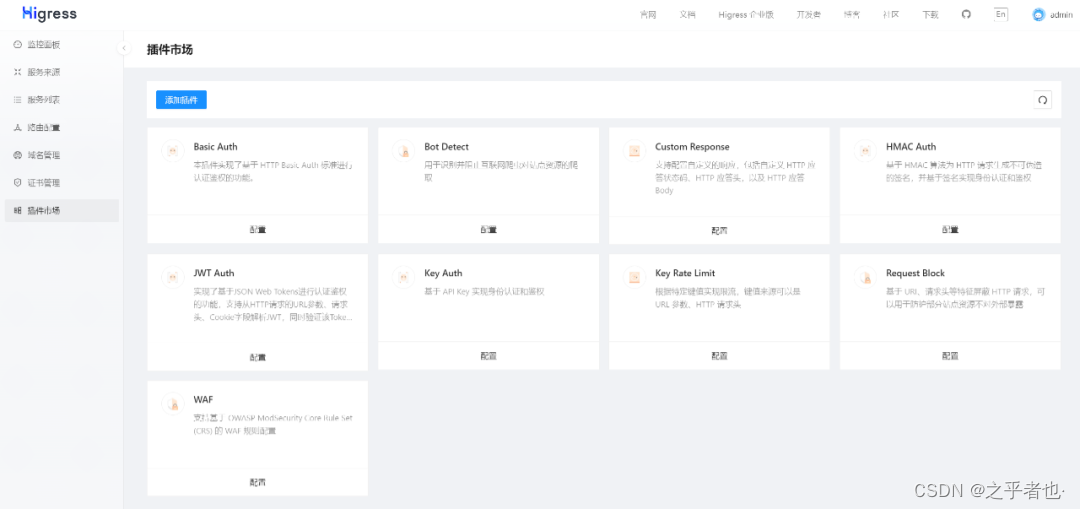Configure the JWT Auth plugin
Viewport: 1080px width, 509px height.
pyautogui.click(x=258, y=357)
